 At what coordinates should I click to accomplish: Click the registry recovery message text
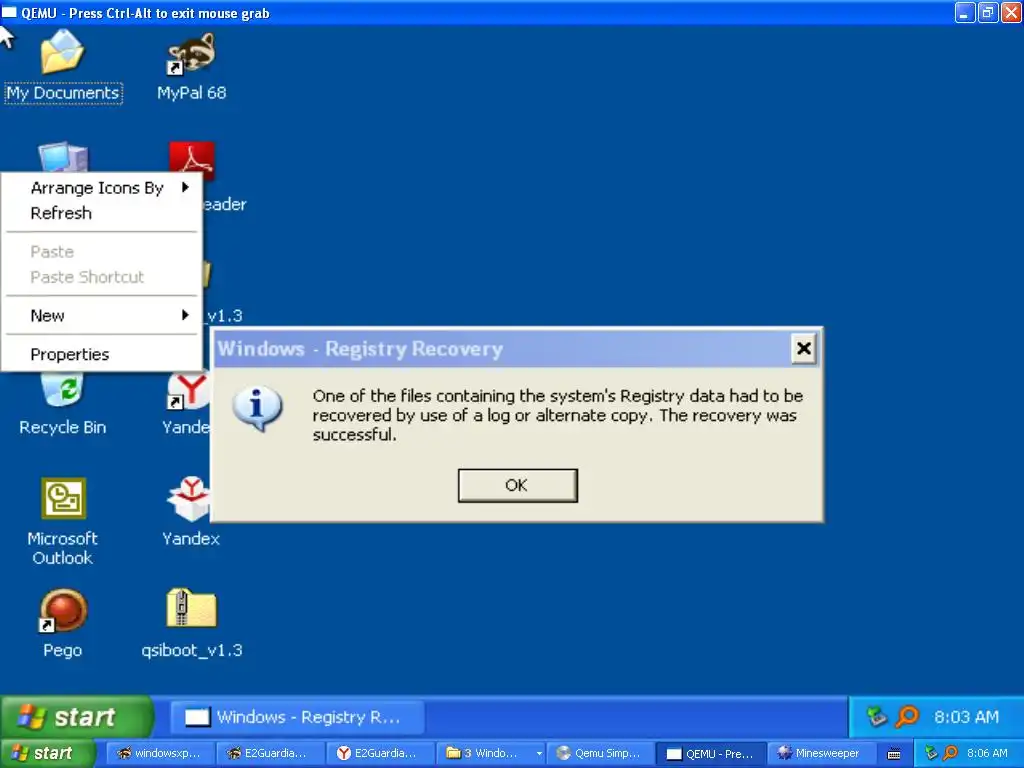click(x=558, y=415)
